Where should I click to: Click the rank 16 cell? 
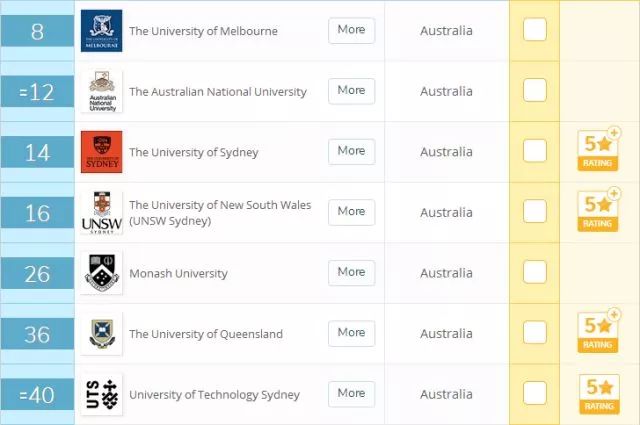pos(37,212)
